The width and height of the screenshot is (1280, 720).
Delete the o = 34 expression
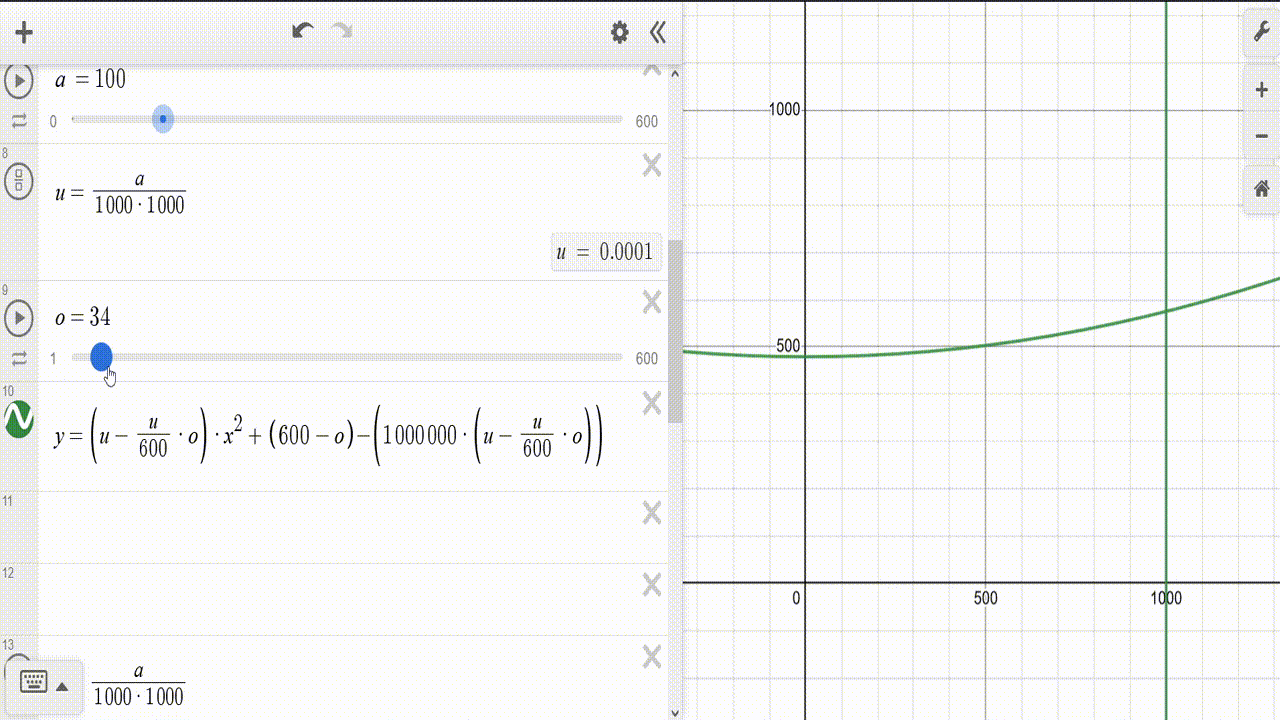click(x=652, y=302)
